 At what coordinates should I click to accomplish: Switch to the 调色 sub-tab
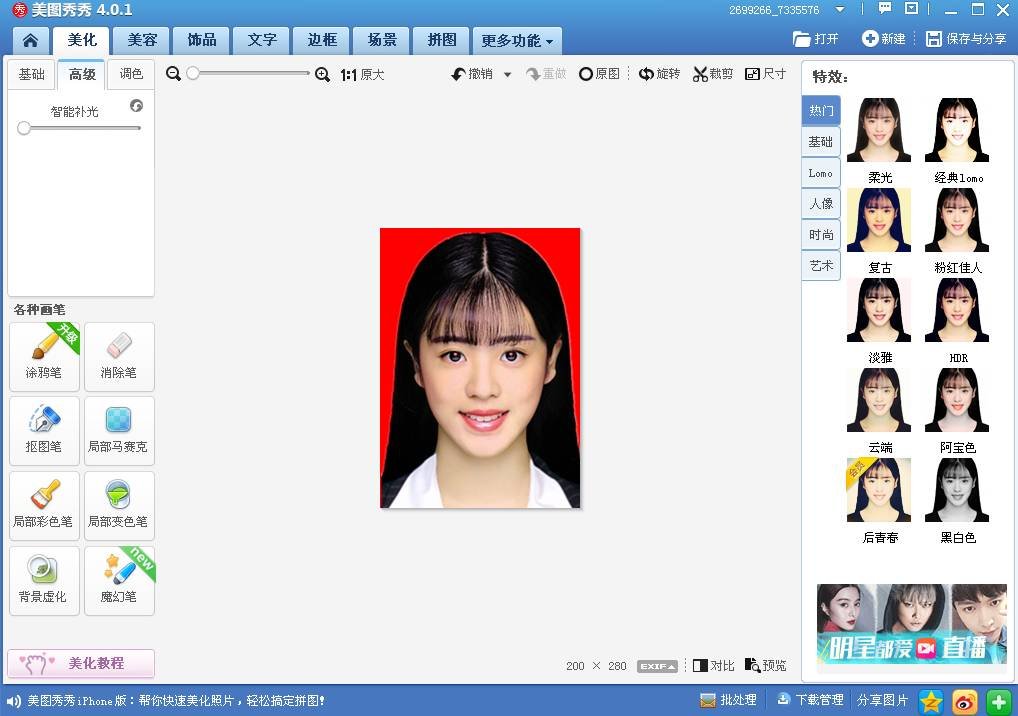pyautogui.click(x=131, y=74)
